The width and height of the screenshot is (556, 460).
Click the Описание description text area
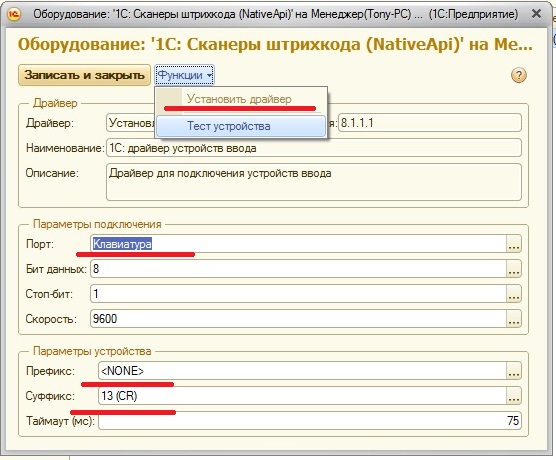[313, 182]
